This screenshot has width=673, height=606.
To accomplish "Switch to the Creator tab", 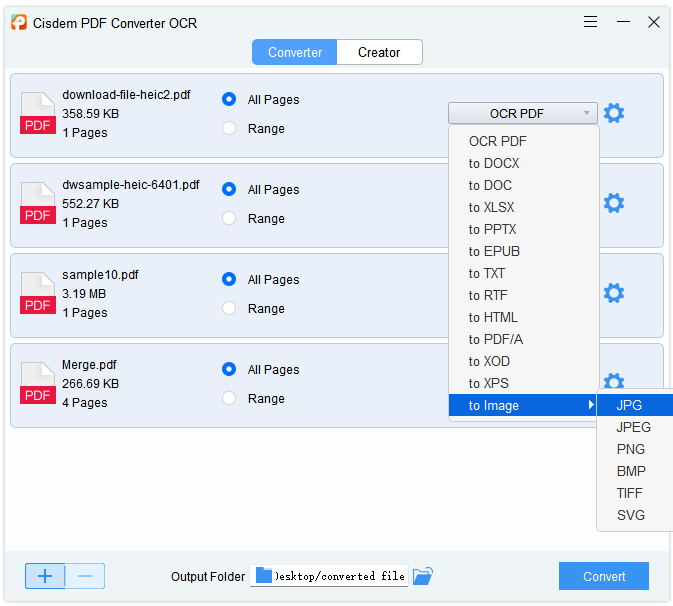I will pos(379,52).
